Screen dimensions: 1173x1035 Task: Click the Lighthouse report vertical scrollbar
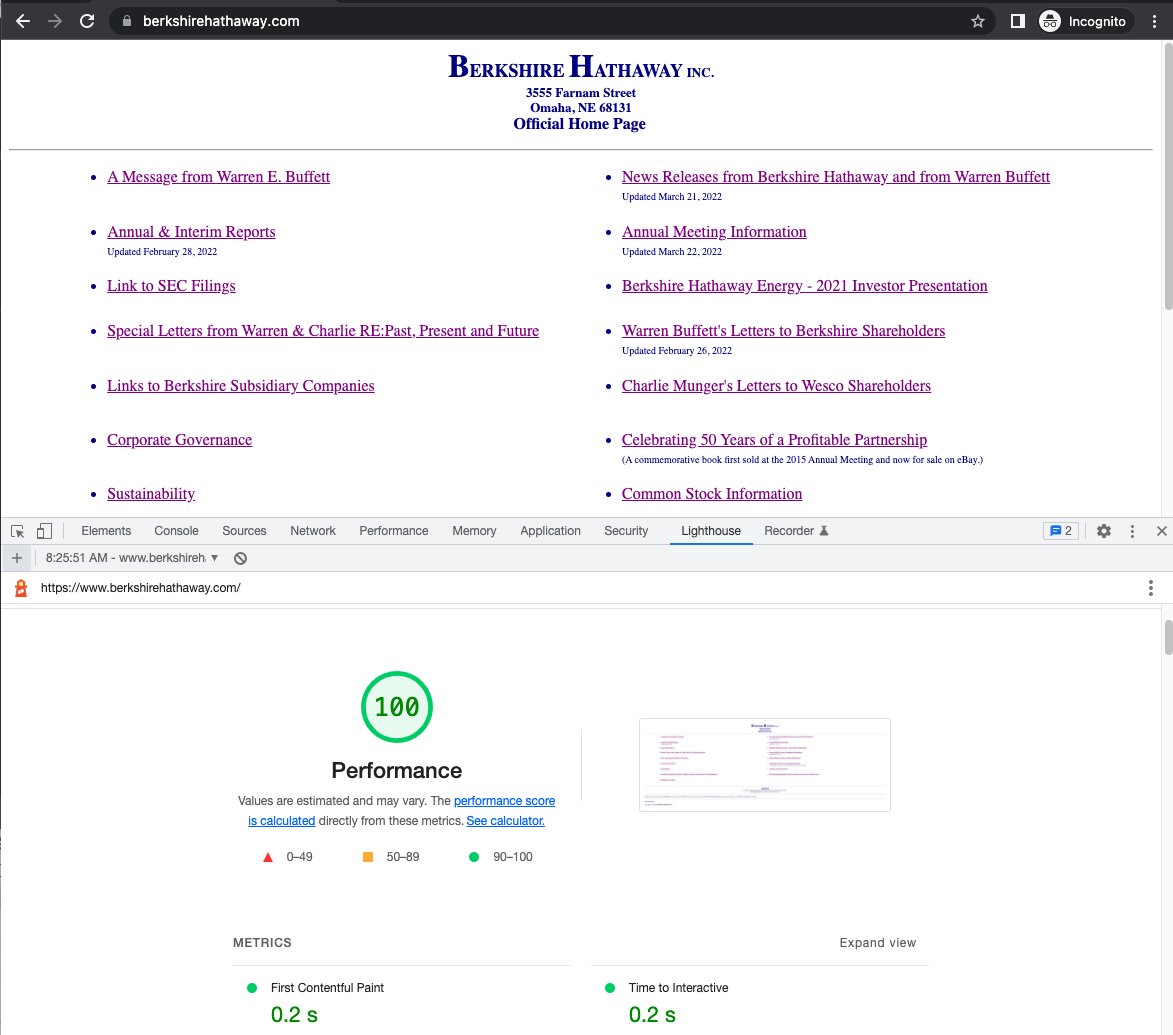coord(1168,636)
